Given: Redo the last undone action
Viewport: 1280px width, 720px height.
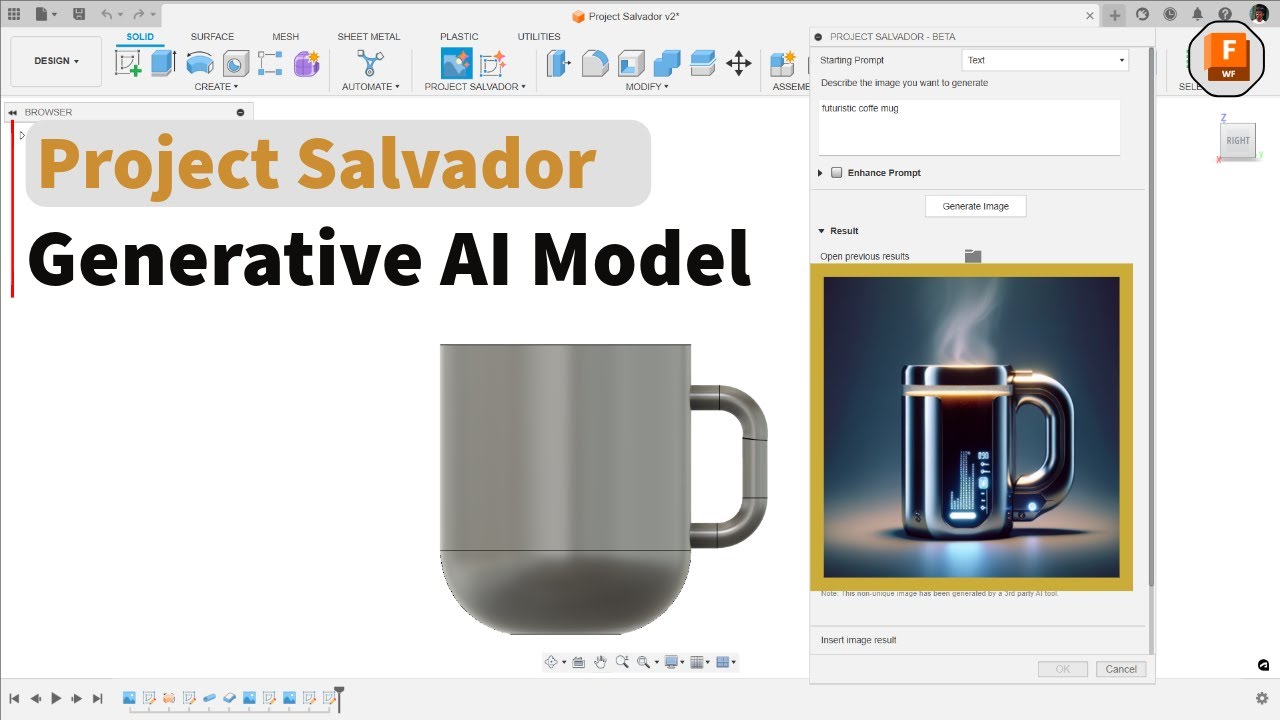Looking at the screenshot, I should 138,14.
